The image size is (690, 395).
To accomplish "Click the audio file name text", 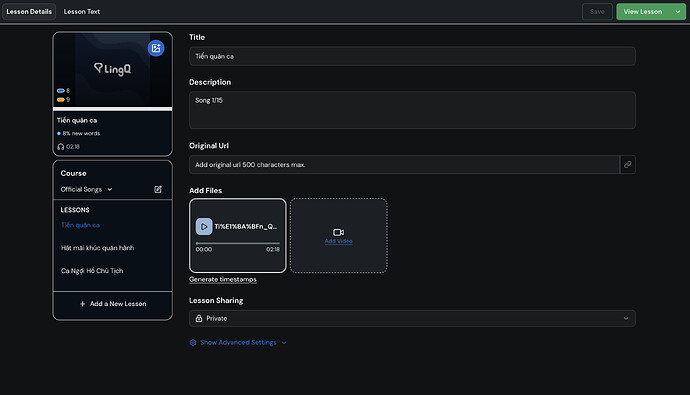I will 246,227.
